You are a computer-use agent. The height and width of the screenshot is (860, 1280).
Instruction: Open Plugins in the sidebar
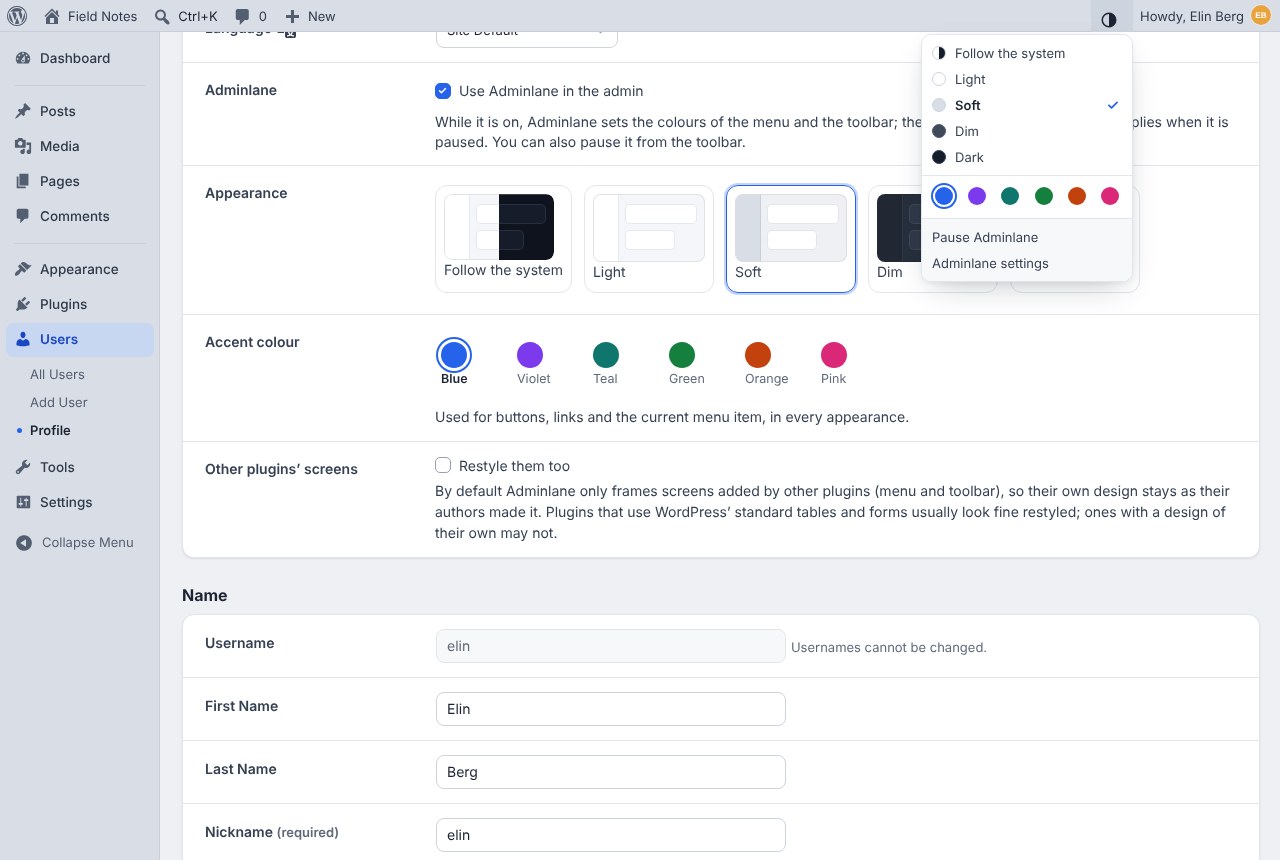(x=80, y=304)
